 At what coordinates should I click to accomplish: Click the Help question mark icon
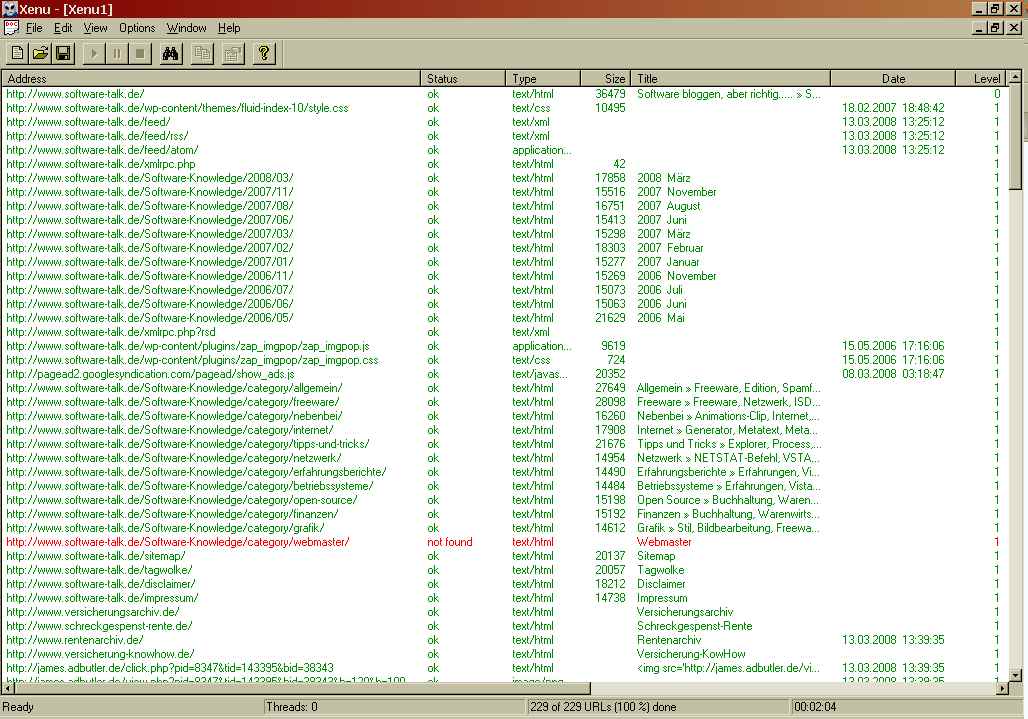(x=264, y=54)
